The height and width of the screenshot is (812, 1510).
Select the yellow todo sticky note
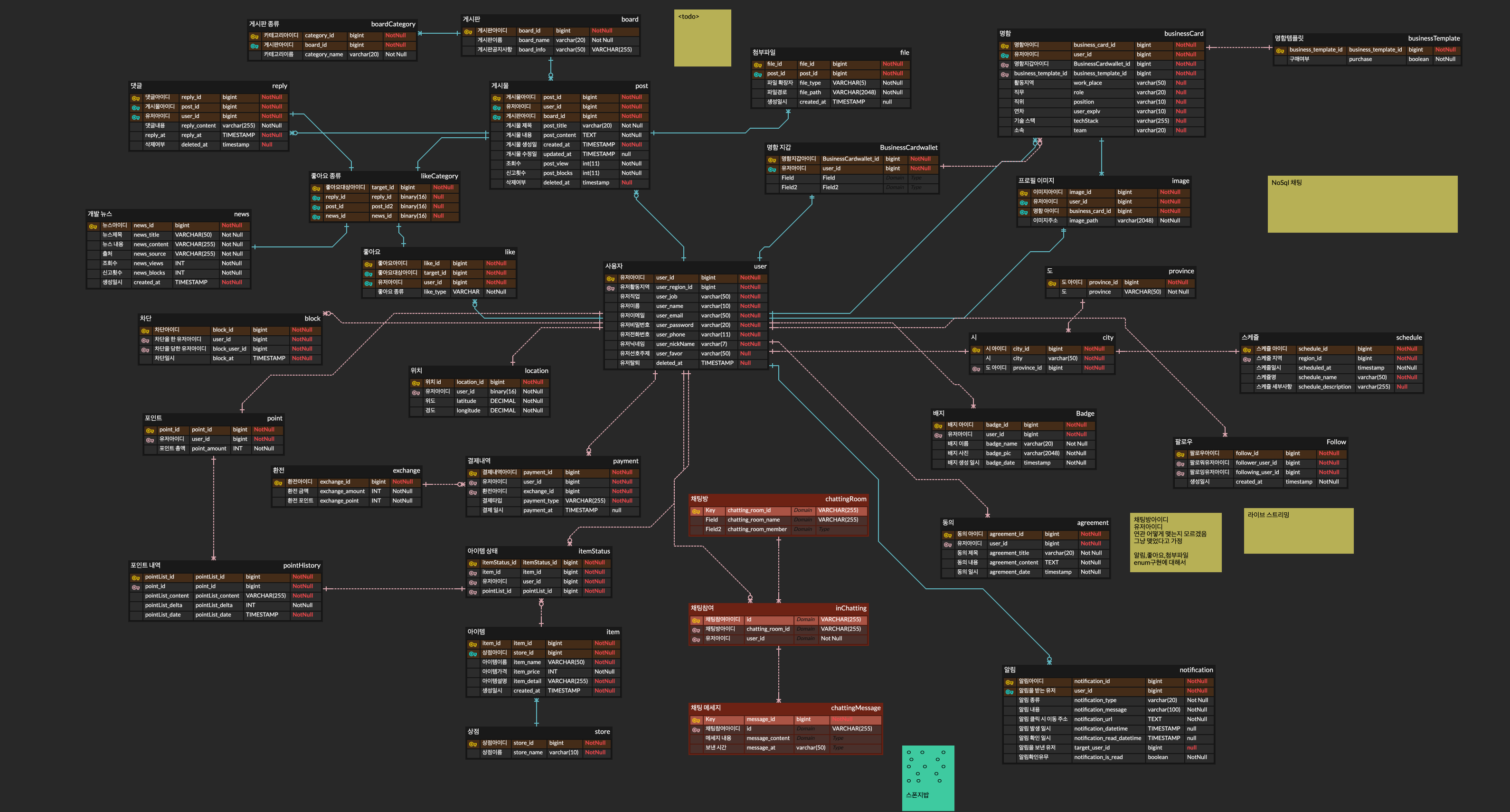pos(702,38)
